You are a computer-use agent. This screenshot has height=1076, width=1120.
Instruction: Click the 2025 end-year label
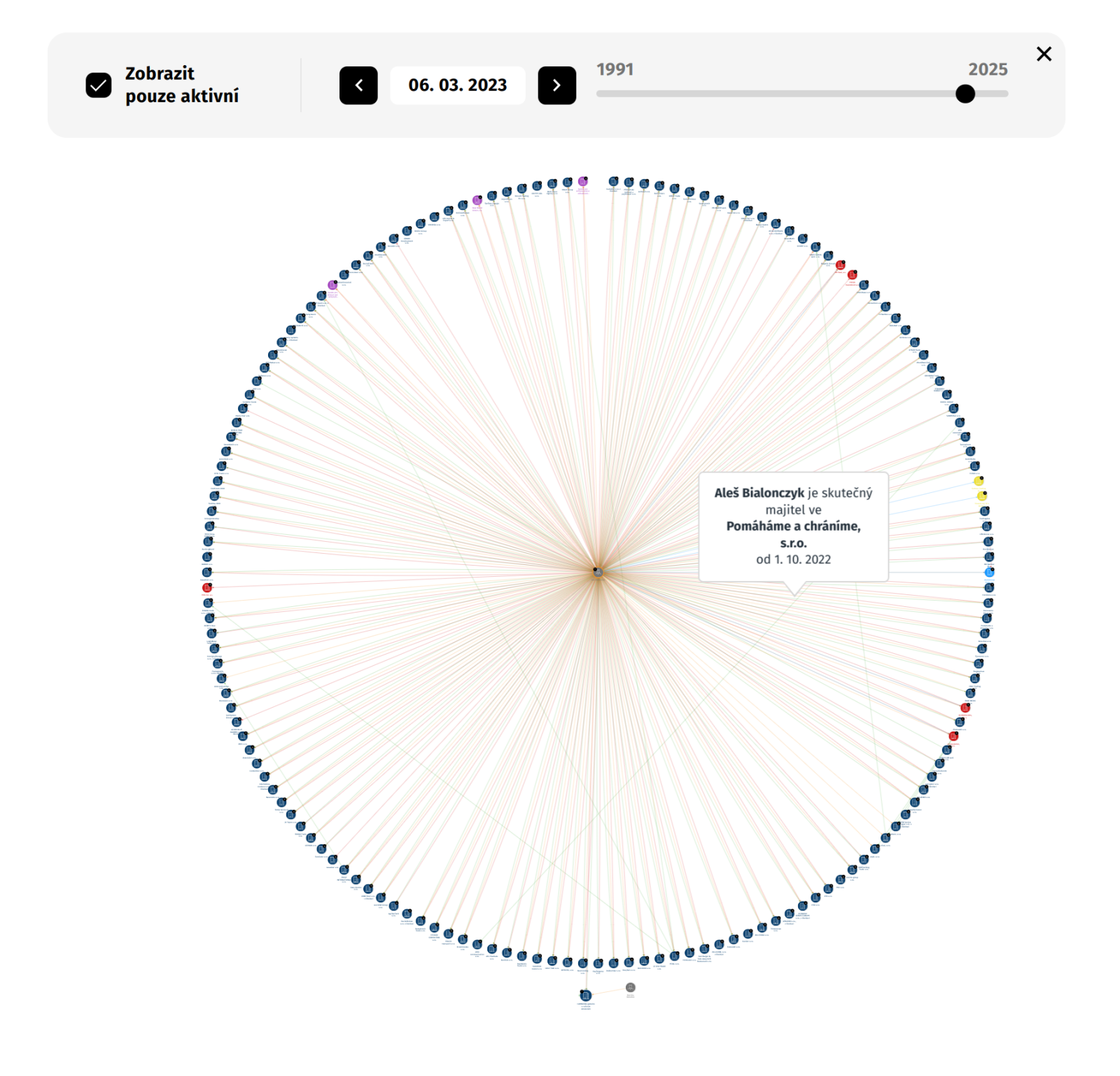pos(987,69)
